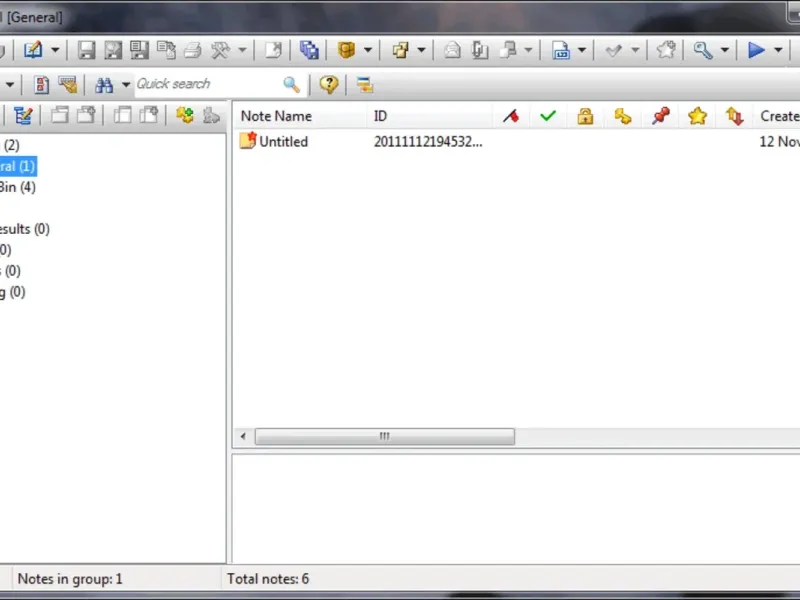Open dropdown beside gray checkmark icon
The image size is (800, 600).
tap(635, 50)
